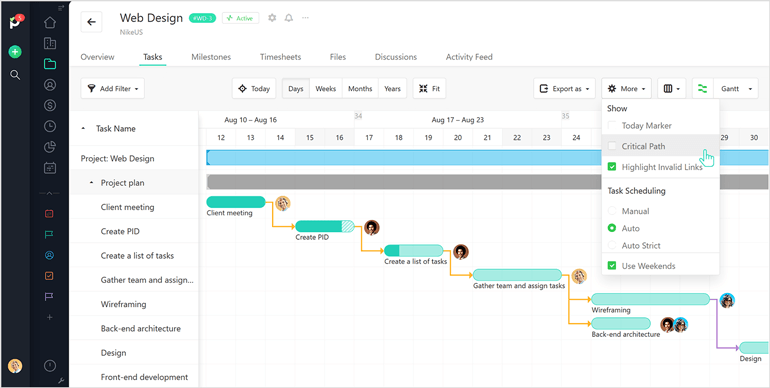Select Manual task scheduling
This screenshot has width=770, height=388.
(612, 211)
